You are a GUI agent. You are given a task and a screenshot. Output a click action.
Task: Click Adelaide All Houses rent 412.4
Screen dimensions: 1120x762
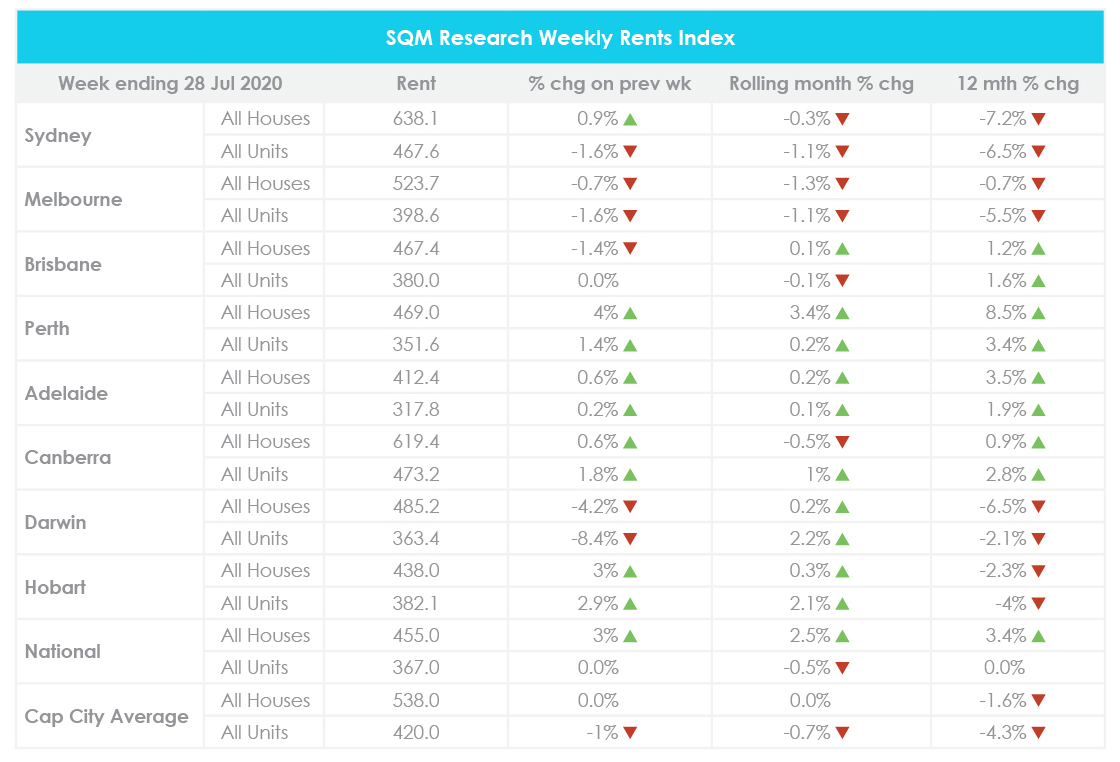coord(416,377)
